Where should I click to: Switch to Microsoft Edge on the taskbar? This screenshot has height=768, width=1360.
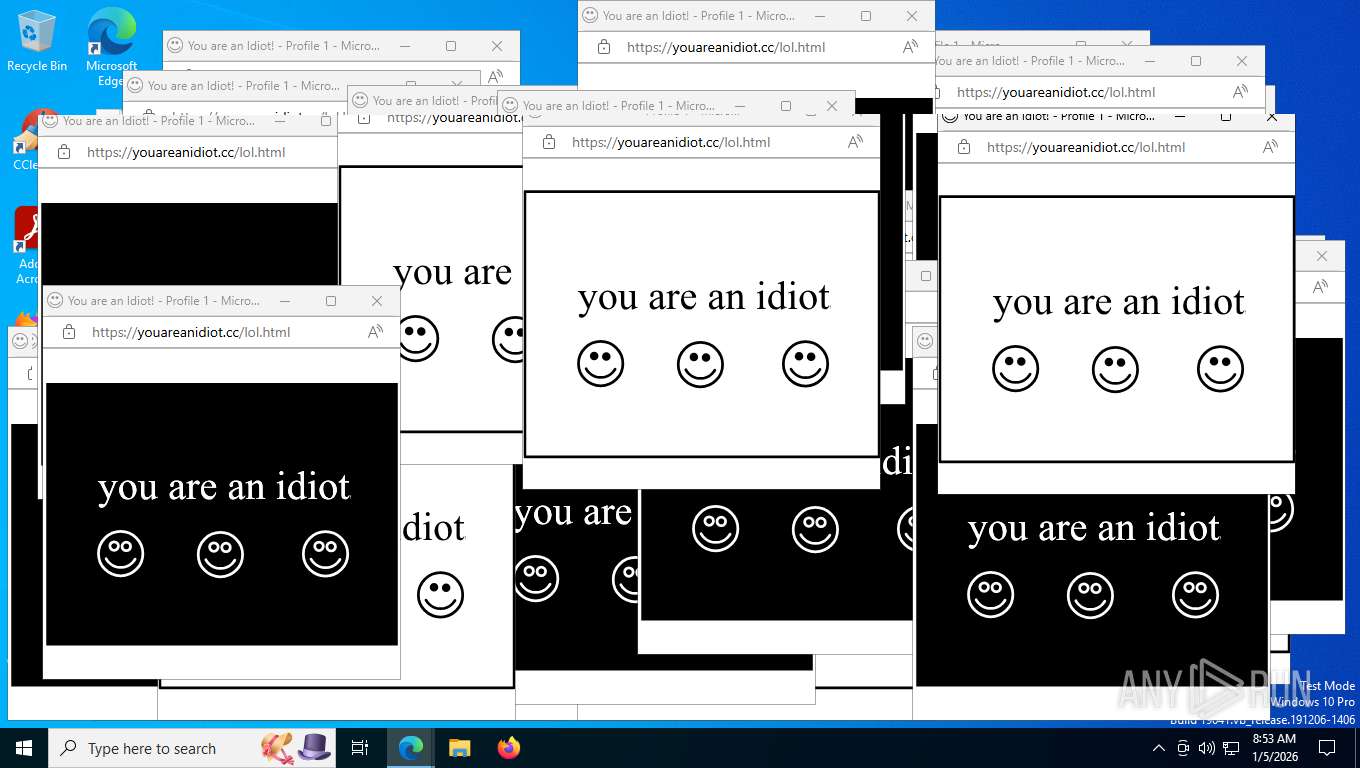coord(411,748)
